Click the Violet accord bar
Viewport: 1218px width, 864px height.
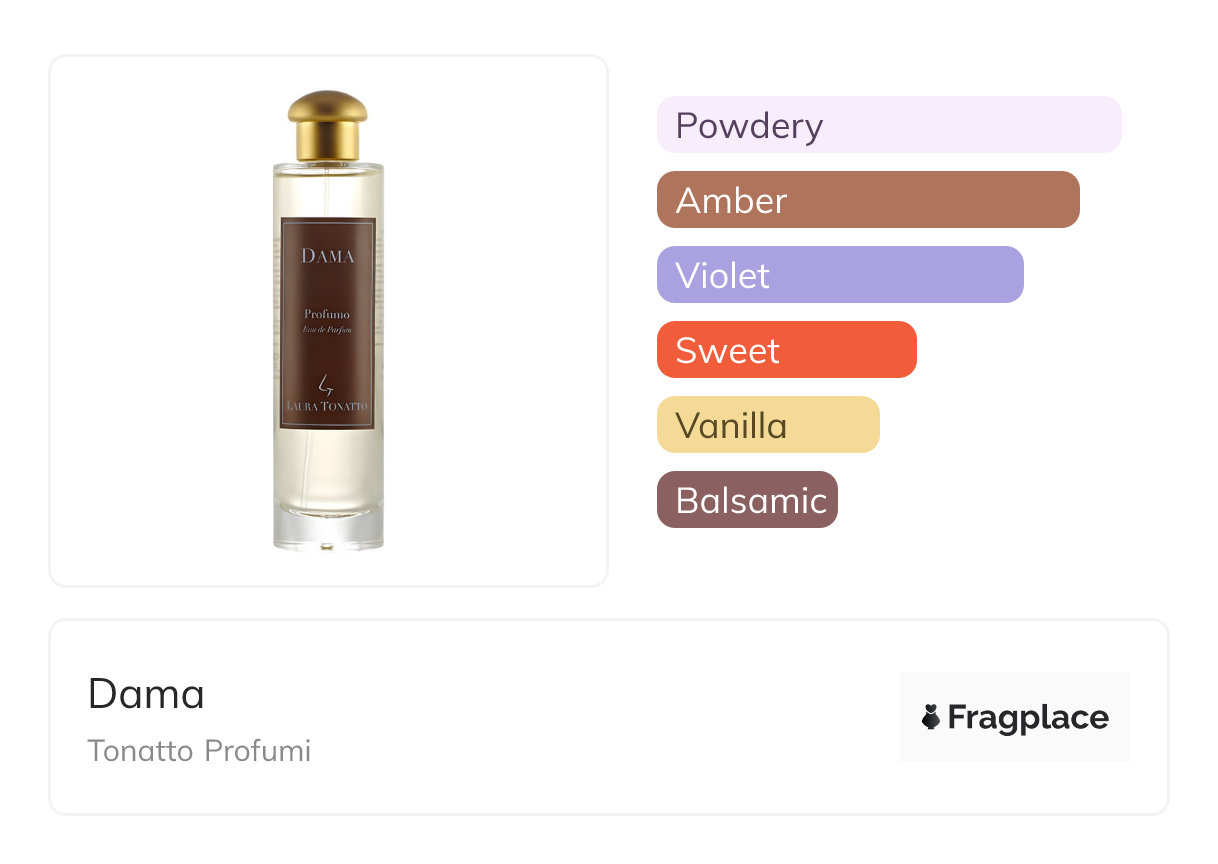[839, 275]
